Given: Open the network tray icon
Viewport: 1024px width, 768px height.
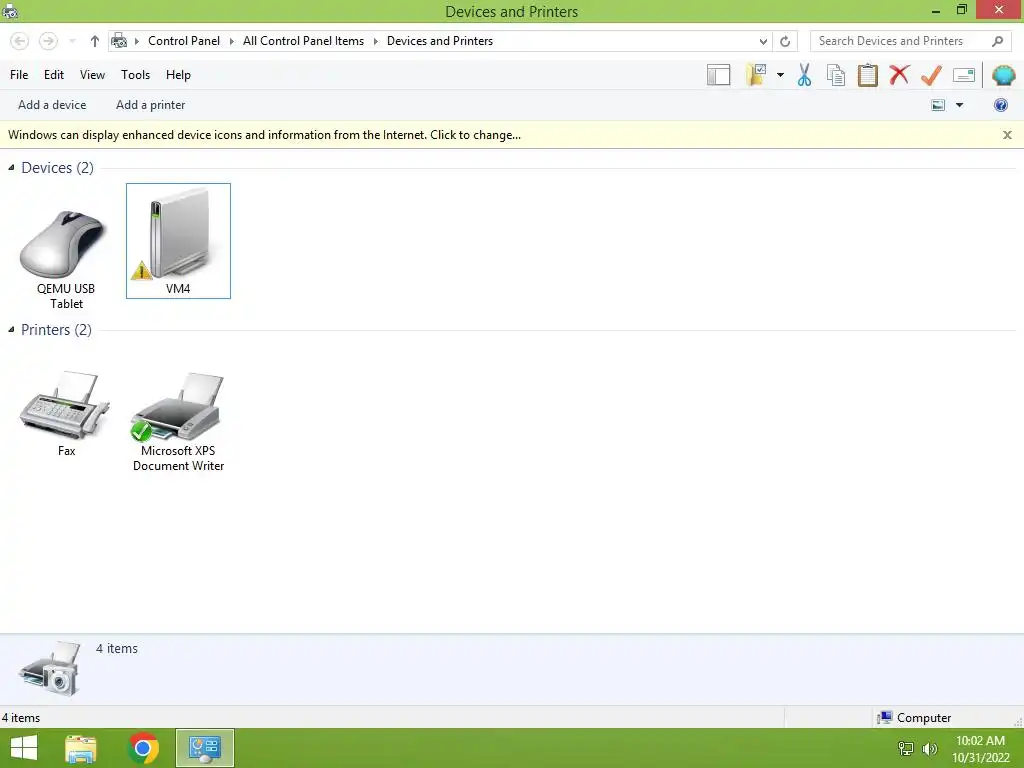Looking at the screenshot, I should pos(906,748).
